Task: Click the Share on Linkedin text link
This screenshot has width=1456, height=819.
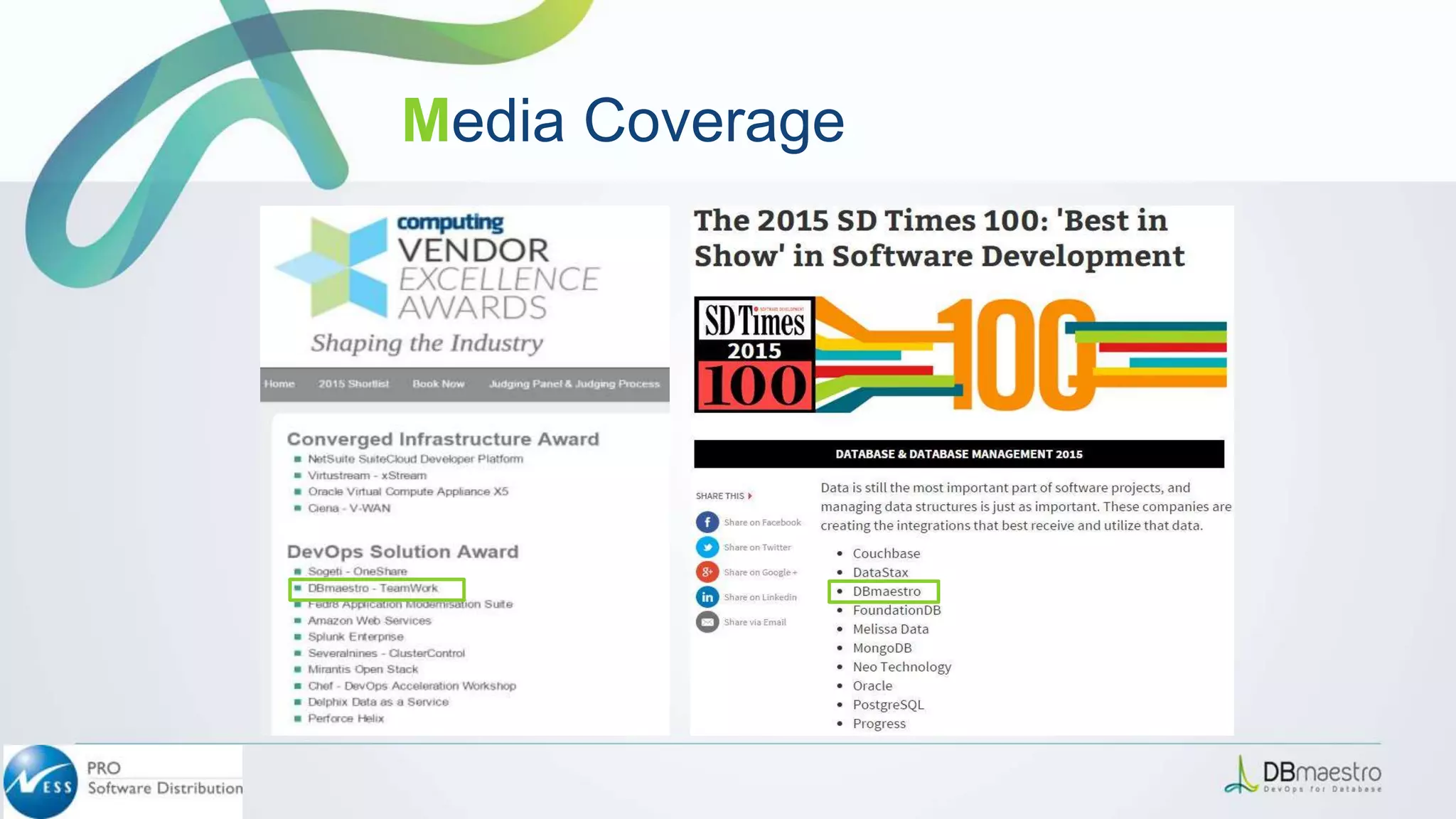Action: coord(760,597)
